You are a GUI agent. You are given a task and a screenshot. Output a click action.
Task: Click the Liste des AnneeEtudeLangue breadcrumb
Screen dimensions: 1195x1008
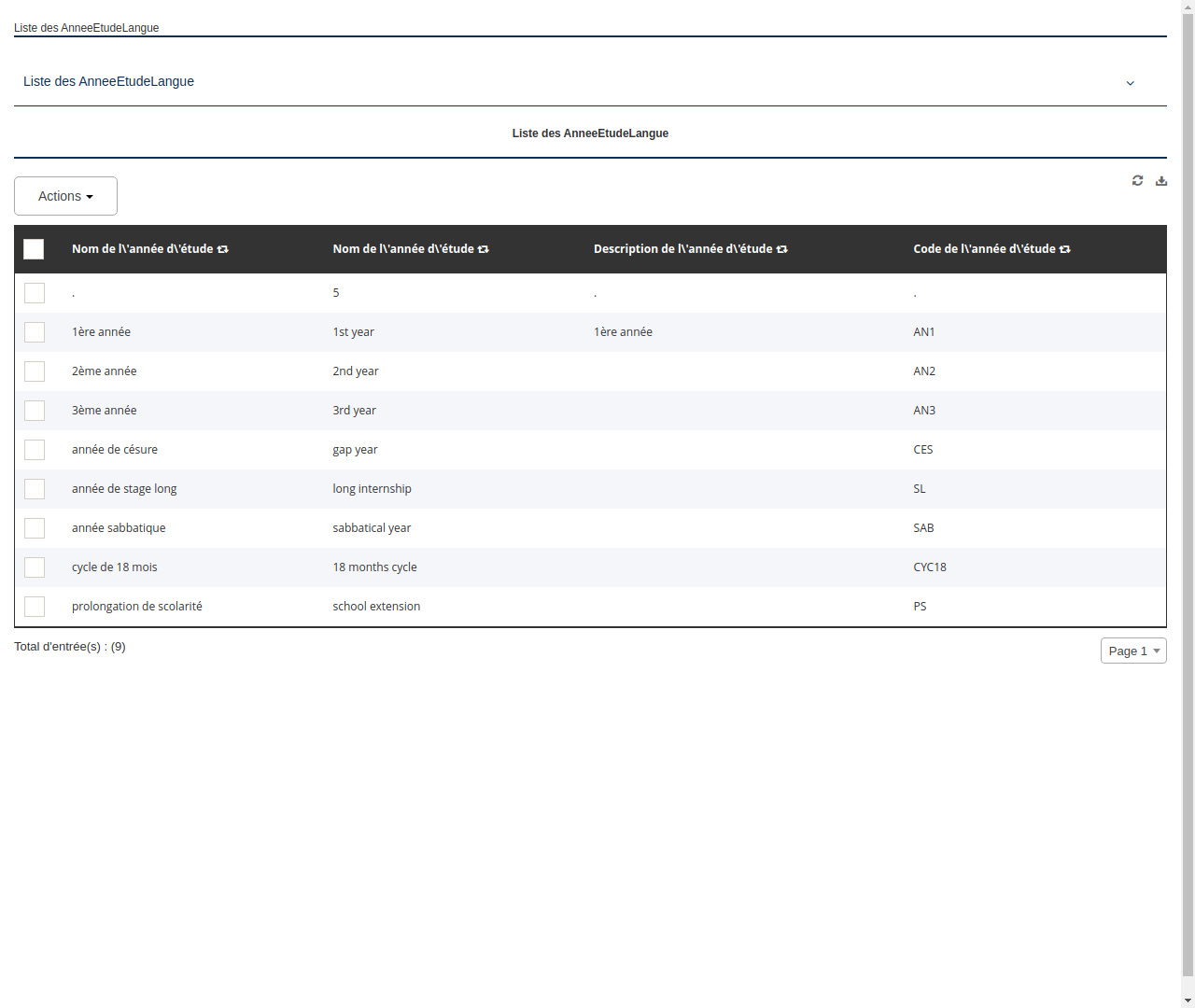tap(86, 28)
